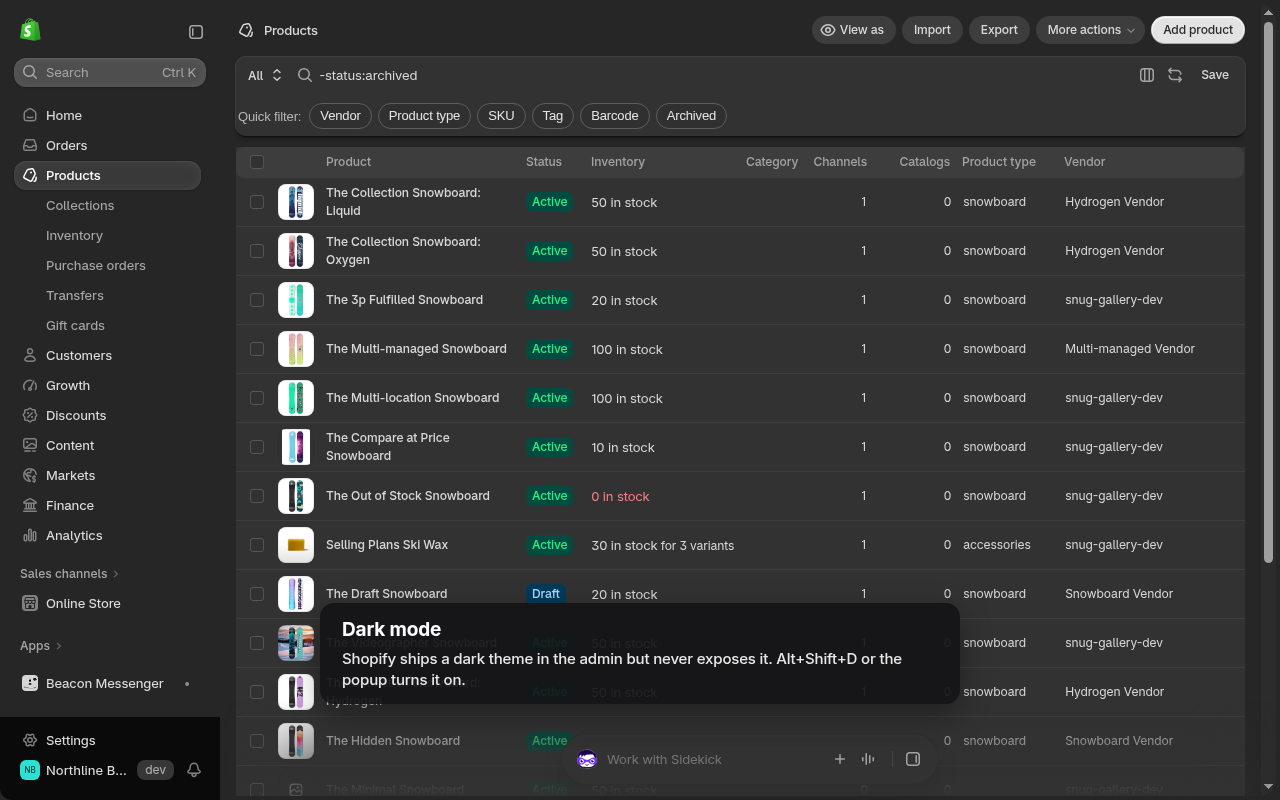The image size is (1280, 800).
Task: Click the Import button
Action: (932, 30)
